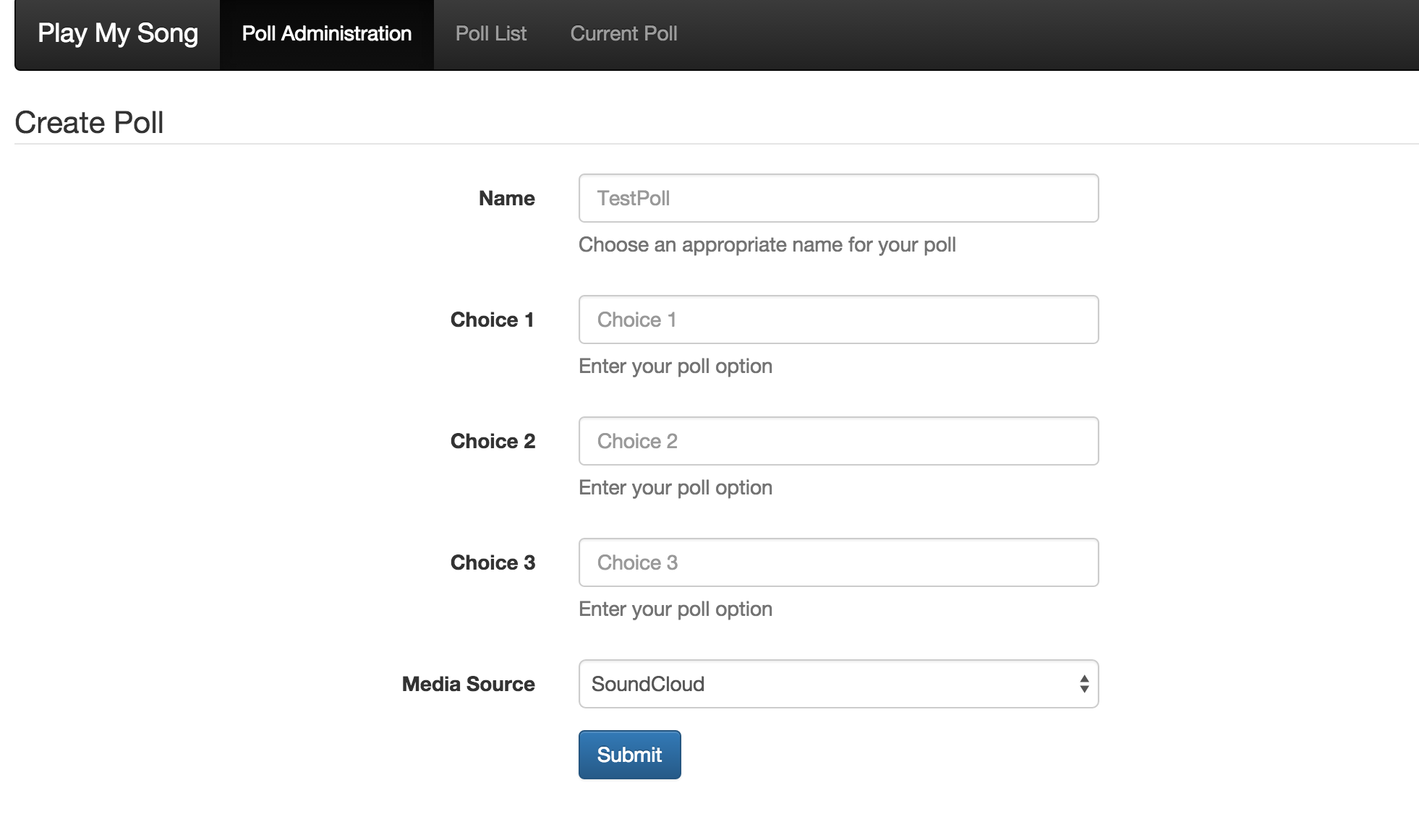This screenshot has height=840, width=1419.
Task: Click the Create Poll heading
Action: 89,123
